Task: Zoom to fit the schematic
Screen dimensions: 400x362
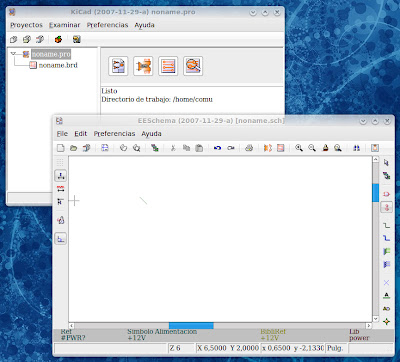Action: [x=338, y=148]
